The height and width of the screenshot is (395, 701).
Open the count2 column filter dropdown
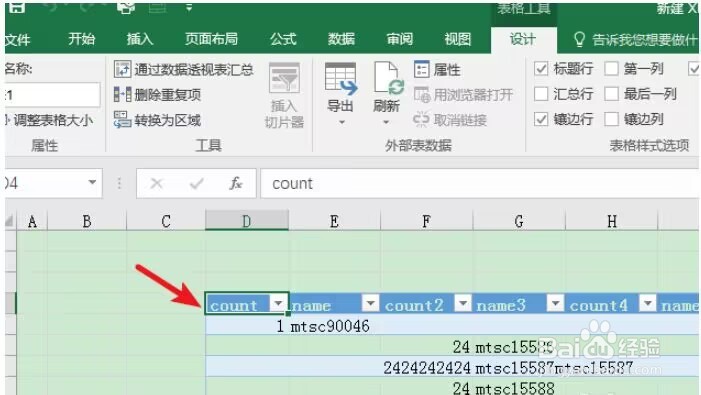pos(463,303)
